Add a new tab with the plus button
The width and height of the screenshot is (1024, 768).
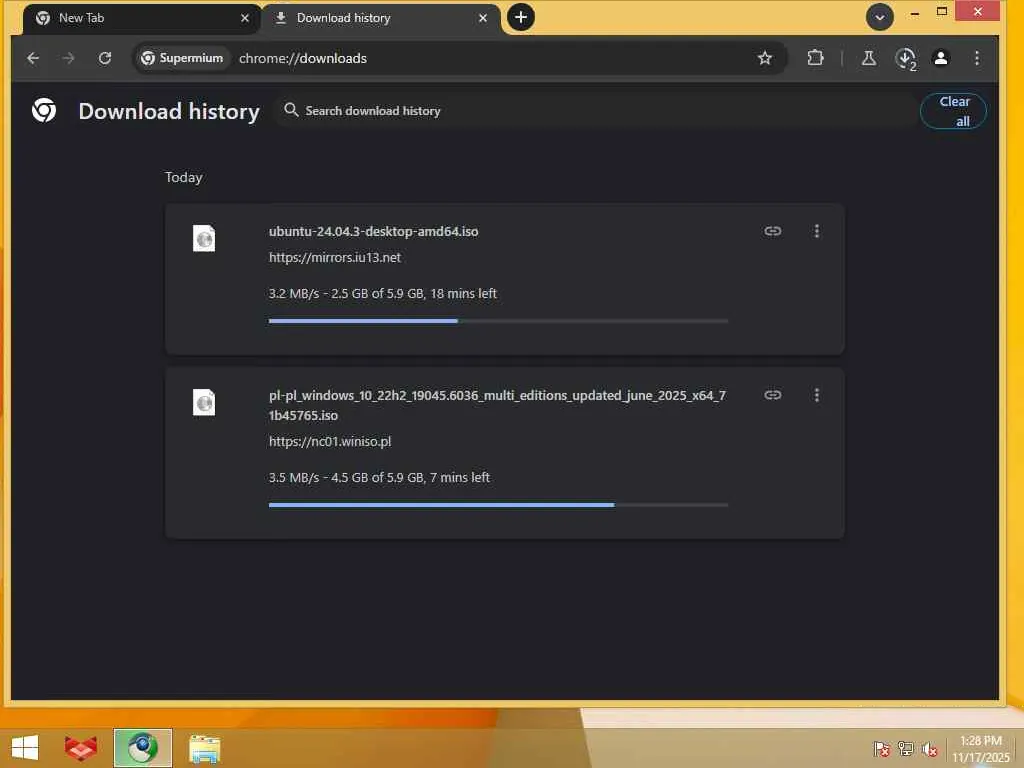click(x=520, y=17)
